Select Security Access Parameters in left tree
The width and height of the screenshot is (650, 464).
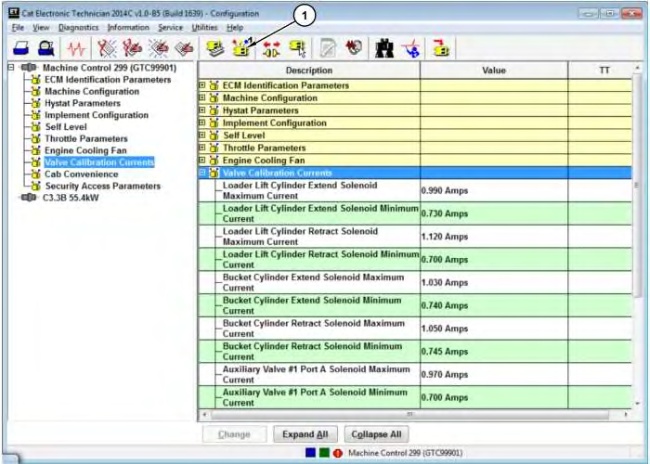click(103, 186)
